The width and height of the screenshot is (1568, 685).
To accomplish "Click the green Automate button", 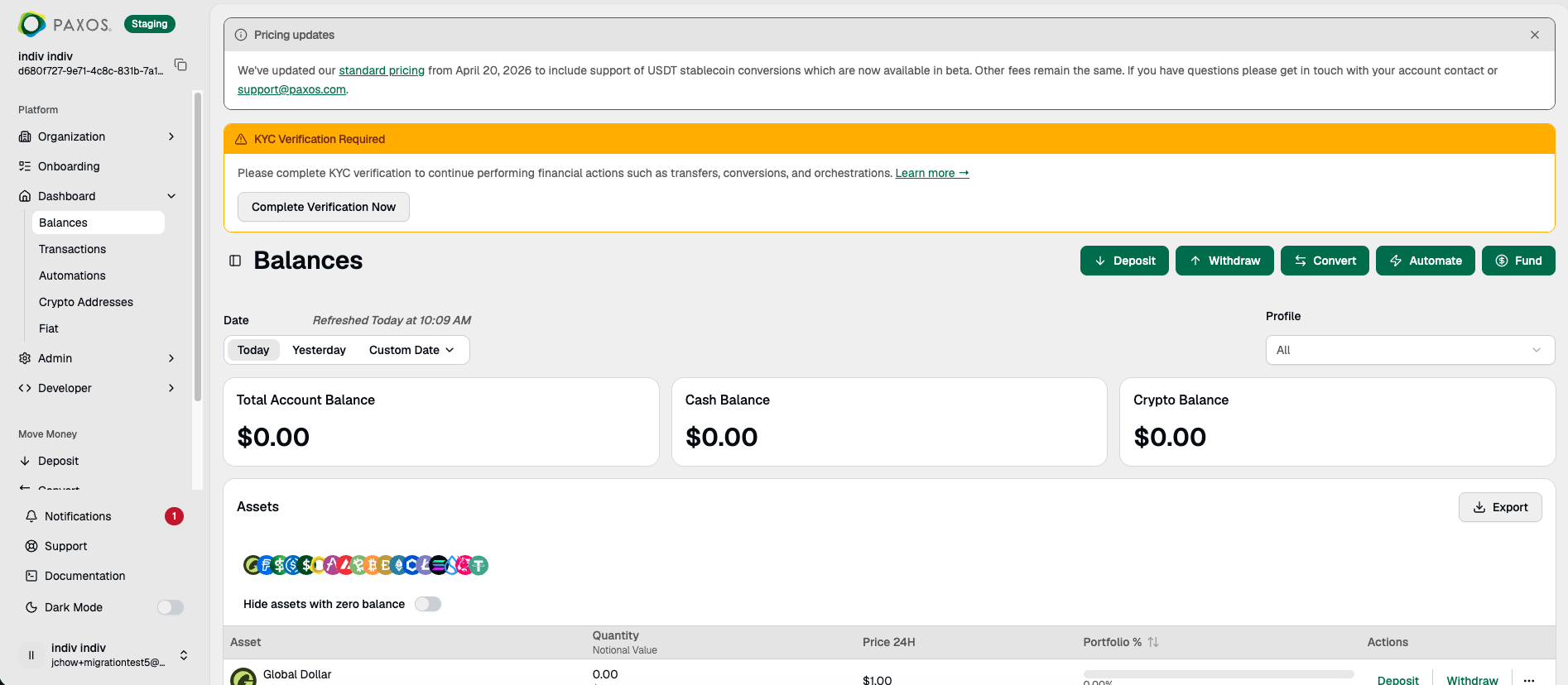I will tap(1426, 261).
